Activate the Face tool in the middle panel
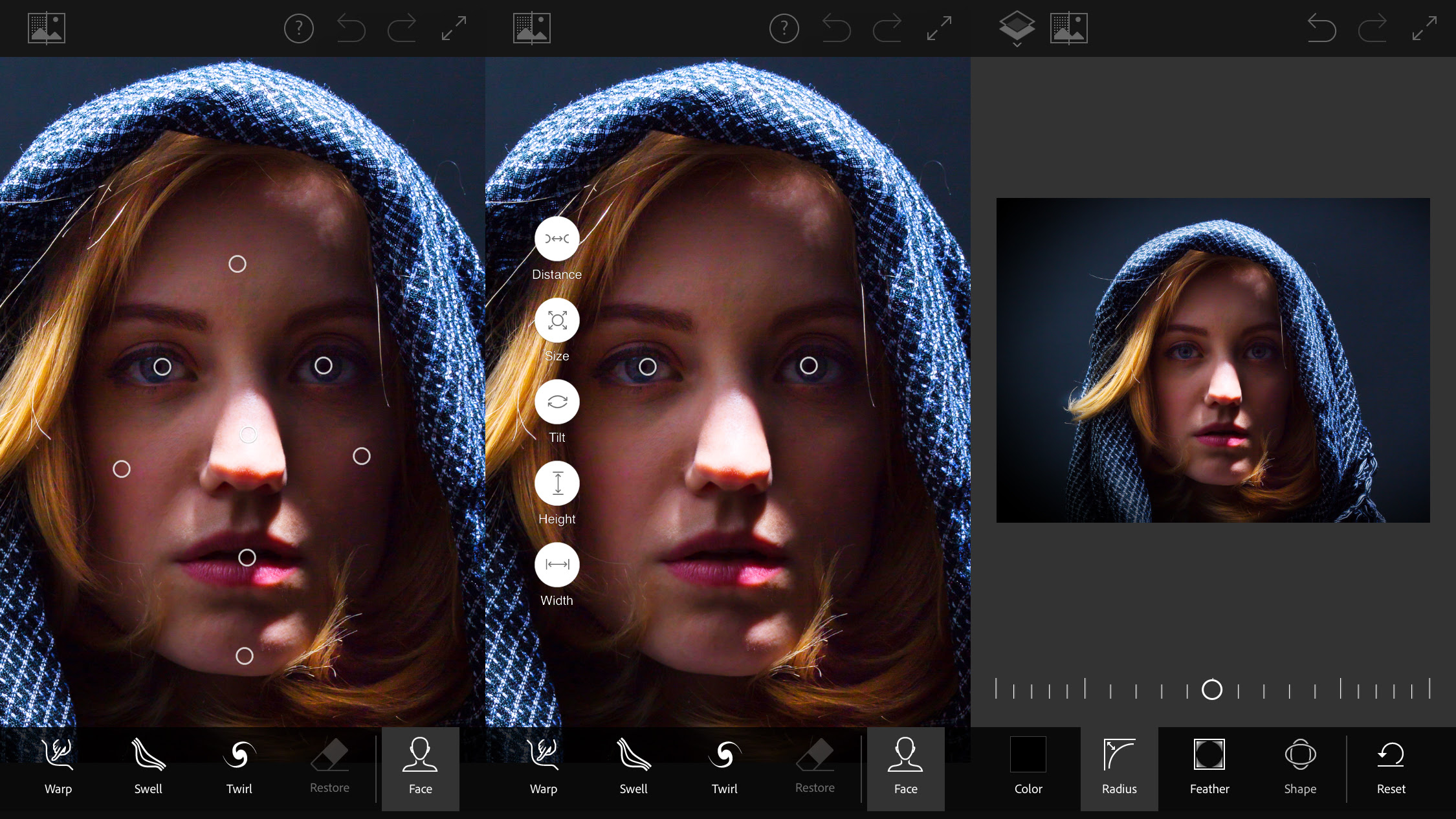This screenshot has height=819, width=1456. point(906,769)
